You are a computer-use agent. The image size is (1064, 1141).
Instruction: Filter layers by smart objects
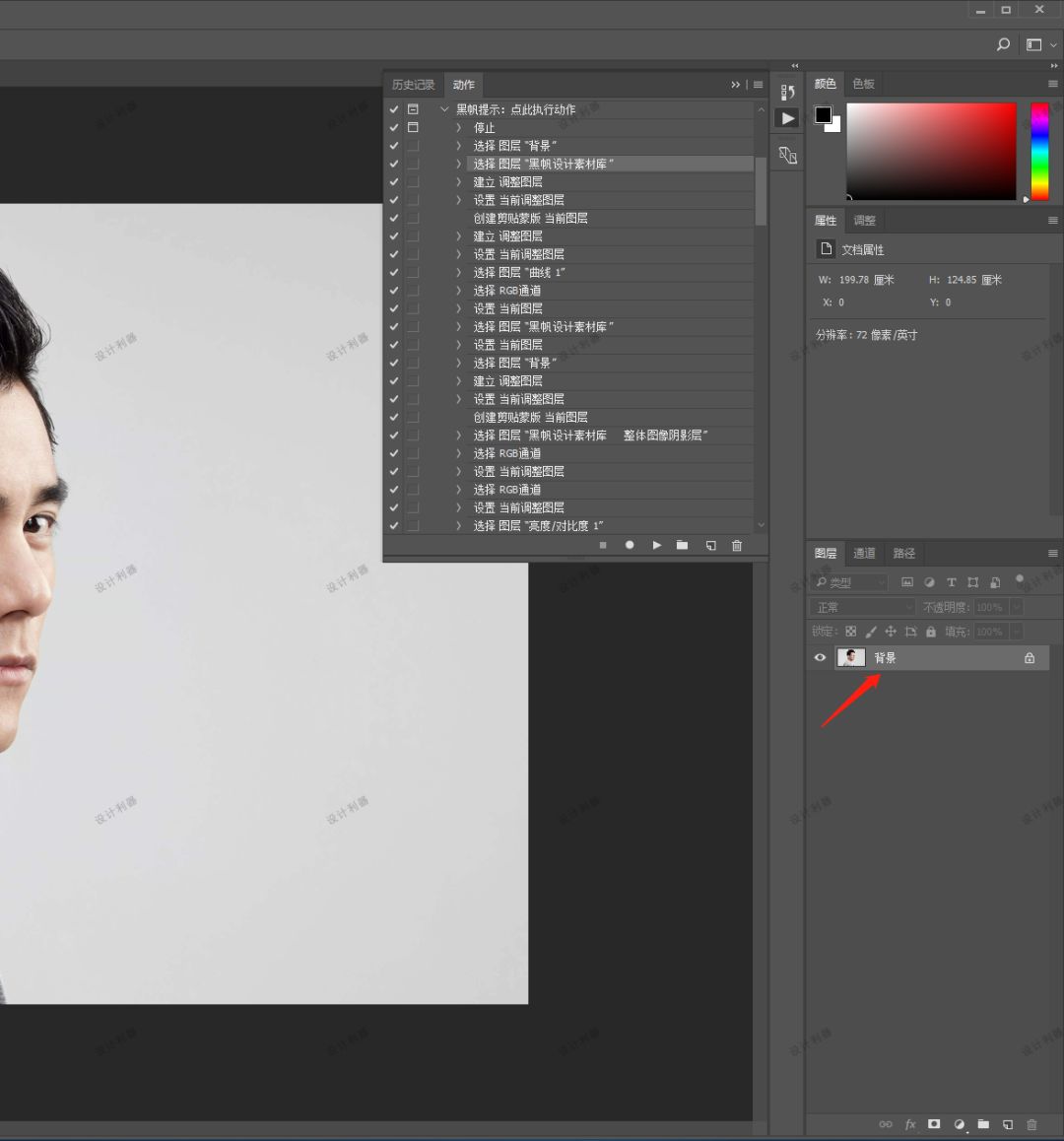pyautogui.click(x=995, y=582)
